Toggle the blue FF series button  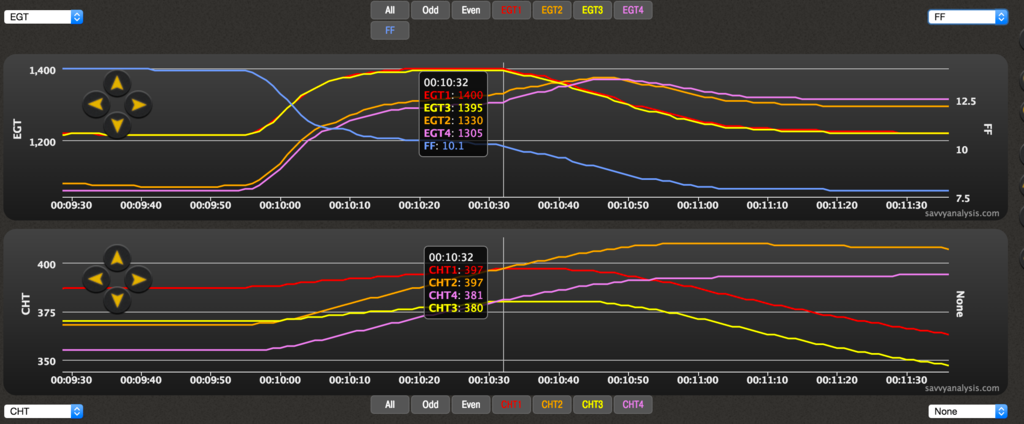pyautogui.click(x=390, y=31)
